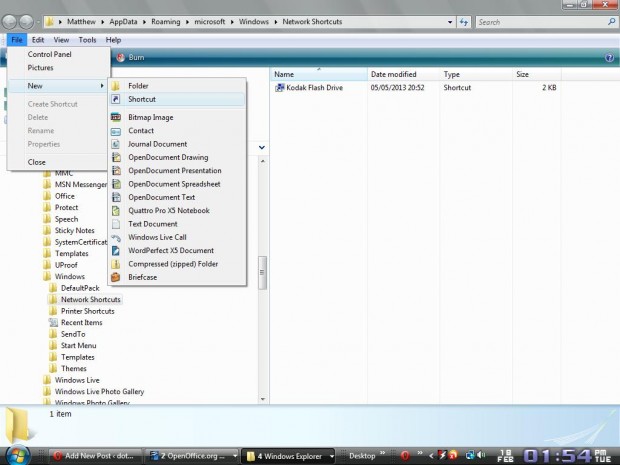Image resolution: width=620 pixels, height=465 pixels.
Task: Click the Compressed (zipped) Folder icon
Action: 117,264
